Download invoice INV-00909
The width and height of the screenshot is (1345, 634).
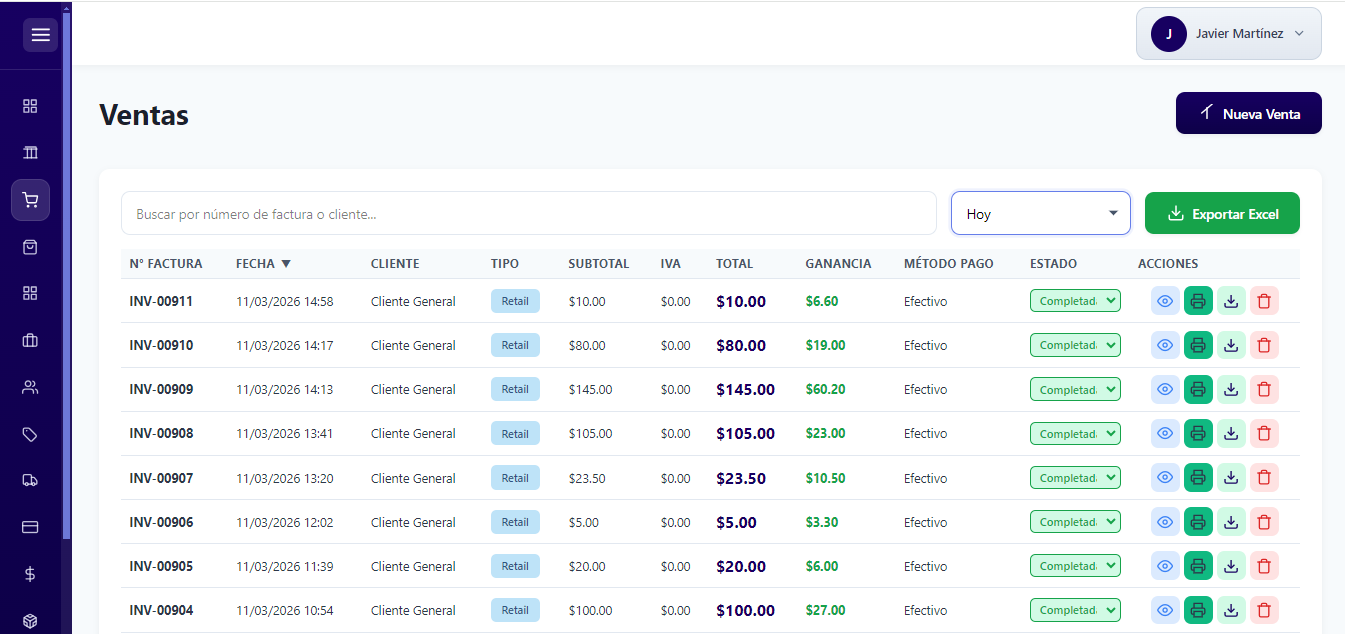[x=1231, y=389]
